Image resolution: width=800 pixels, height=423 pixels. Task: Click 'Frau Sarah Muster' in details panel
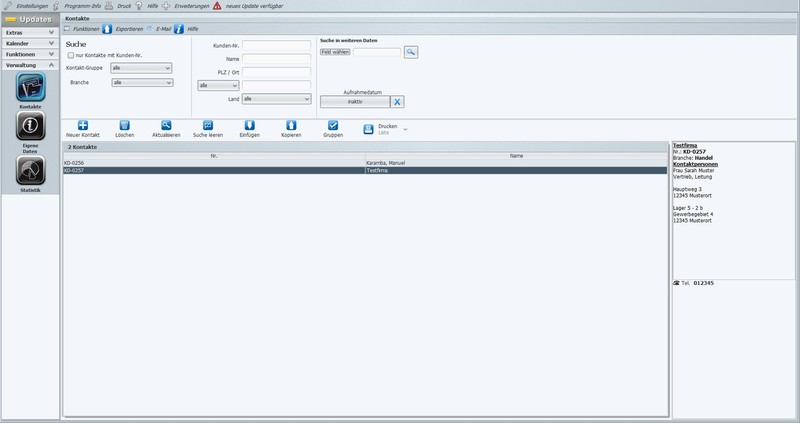click(x=693, y=170)
